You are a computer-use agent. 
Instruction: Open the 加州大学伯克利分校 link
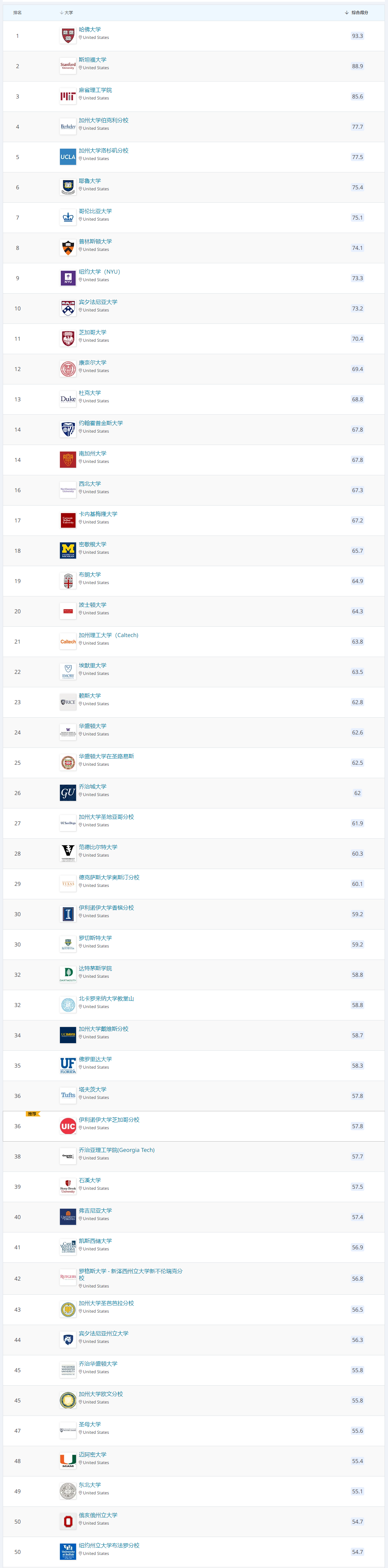[x=104, y=120]
